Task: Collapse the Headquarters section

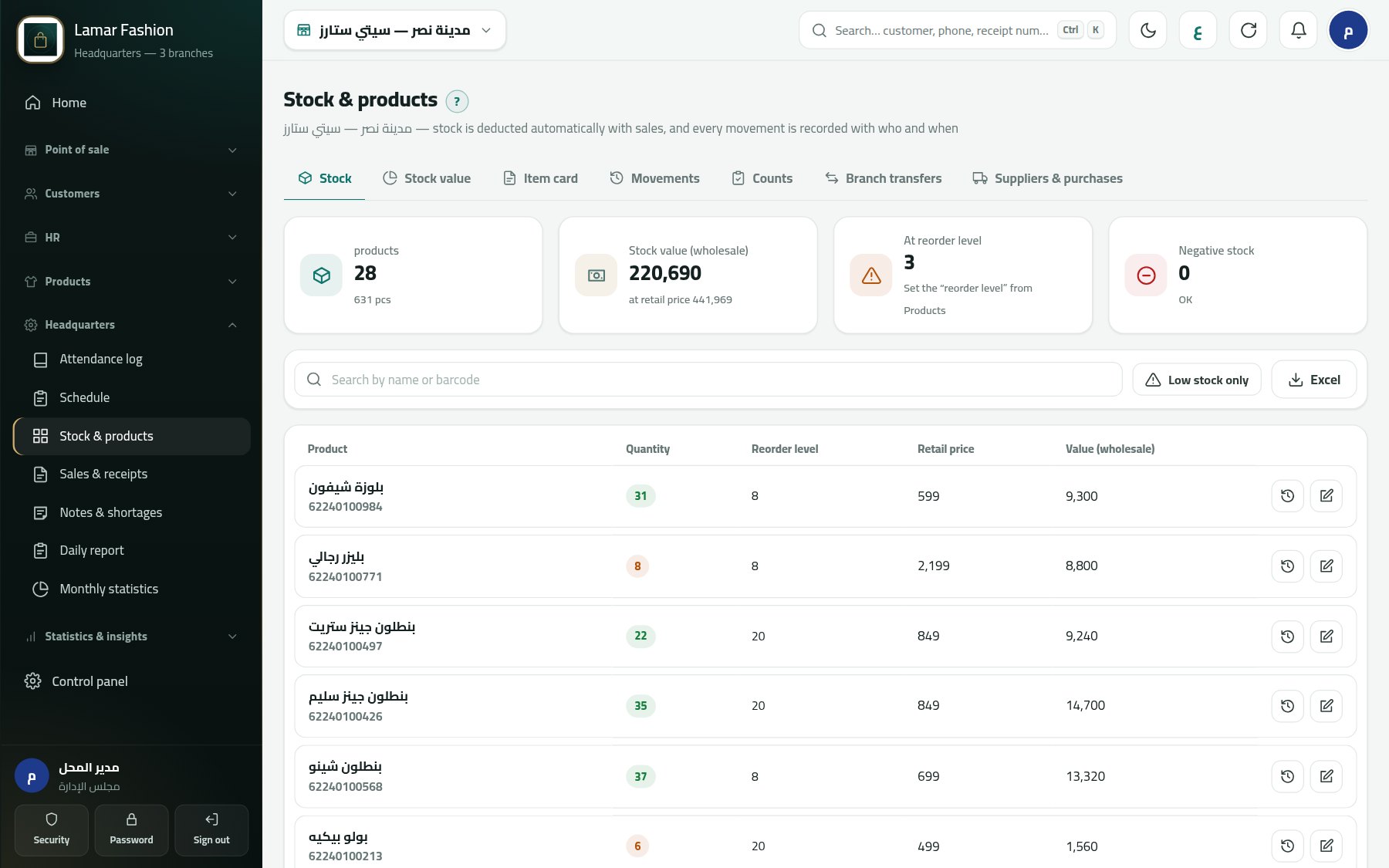Action: click(x=131, y=325)
